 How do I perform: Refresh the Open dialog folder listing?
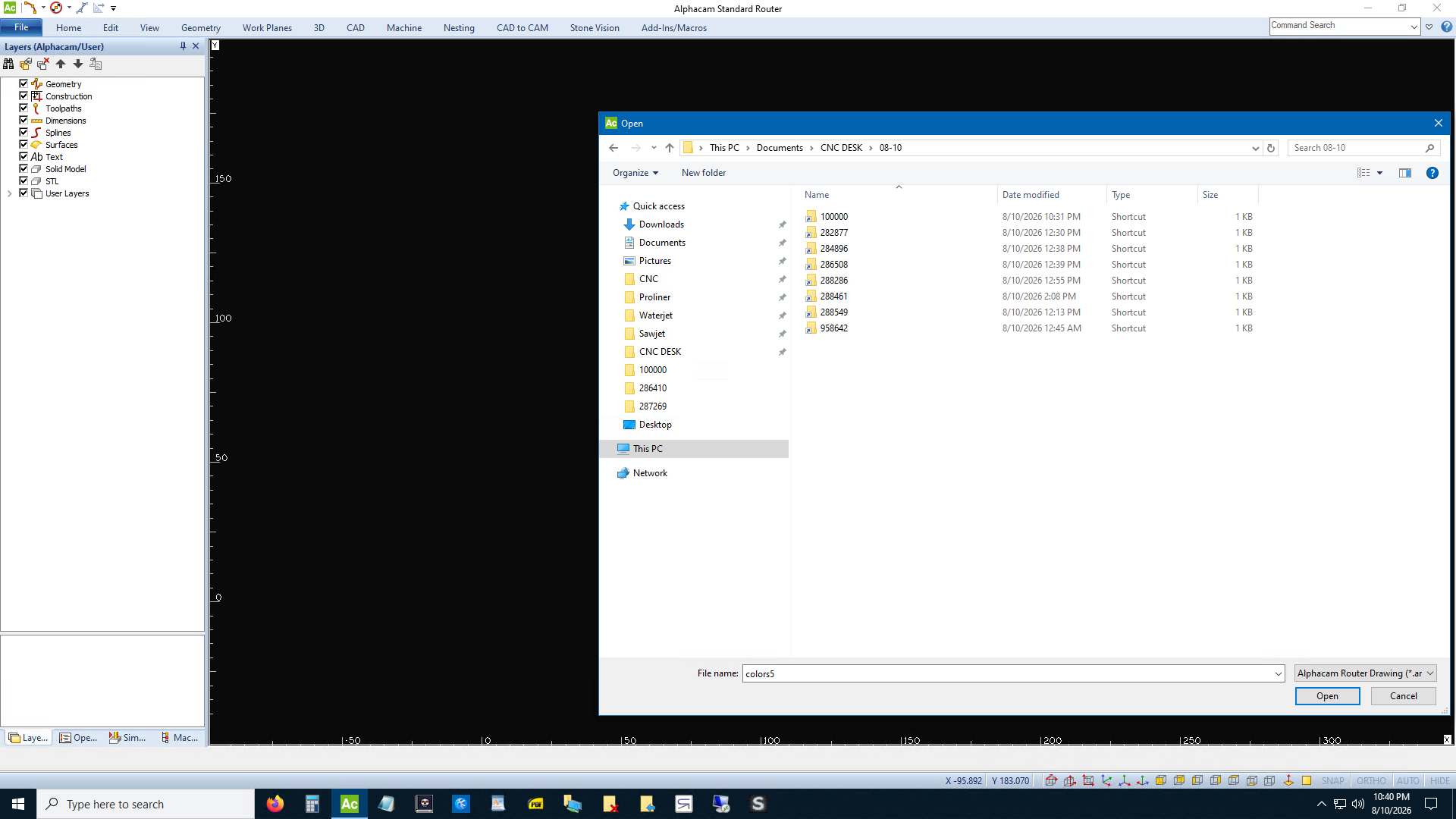click(1271, 148)
